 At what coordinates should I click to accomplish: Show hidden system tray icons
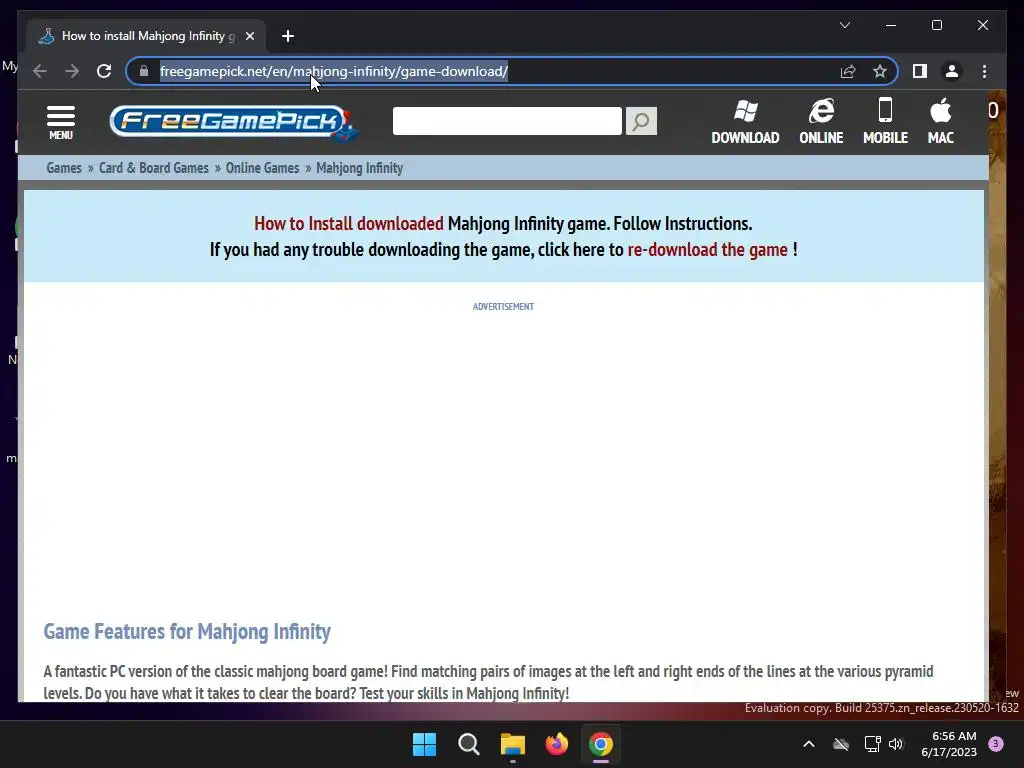click(x=808, y=744)
